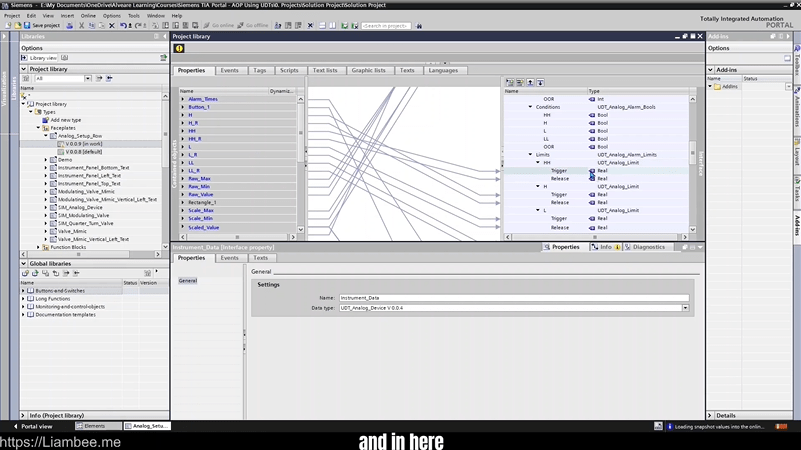Click the Go online toolbar button

pyautogui.click(x=218, y=25)
